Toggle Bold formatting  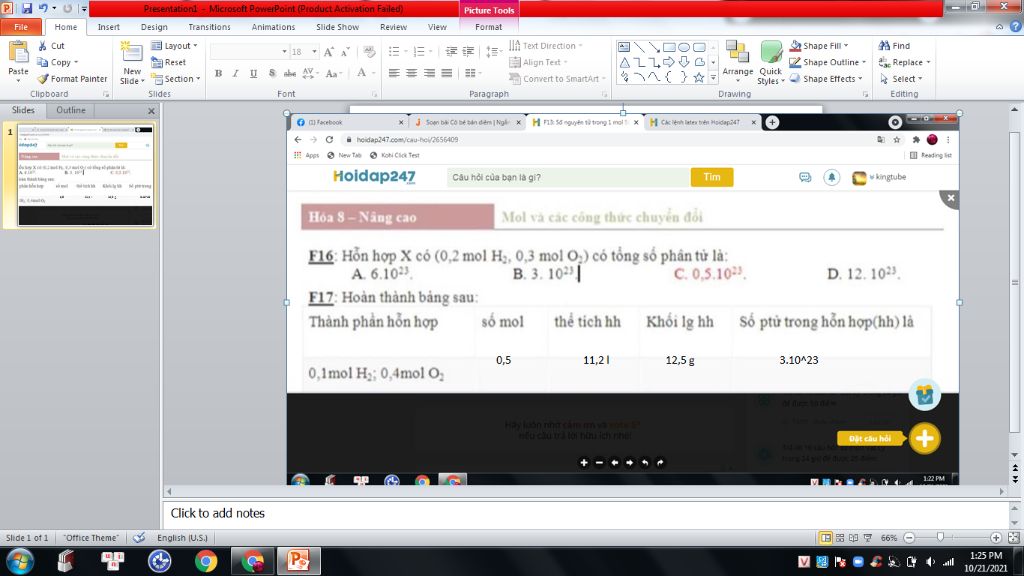(218, 73)
